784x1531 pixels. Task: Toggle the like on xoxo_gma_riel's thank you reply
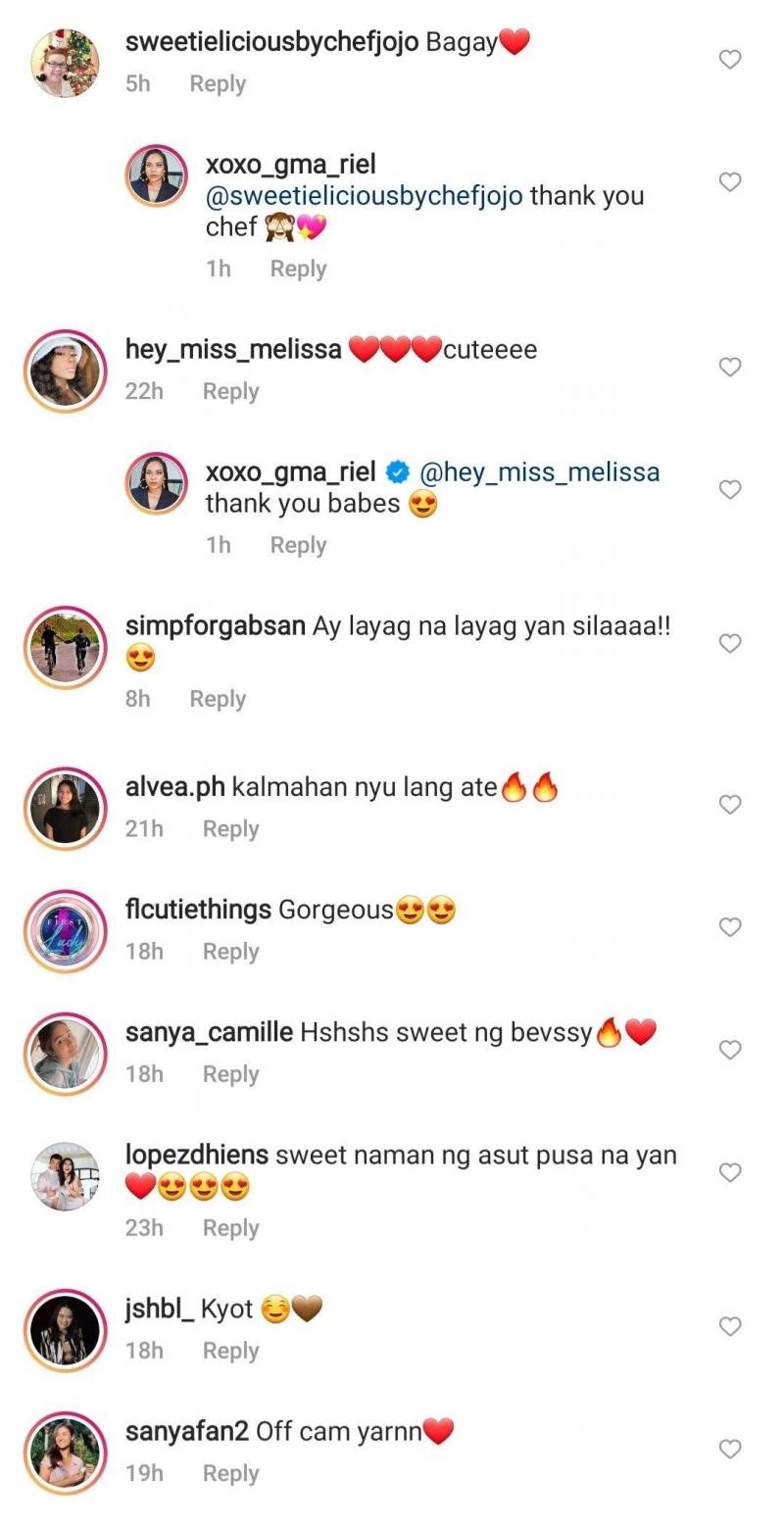coord(729,182)
